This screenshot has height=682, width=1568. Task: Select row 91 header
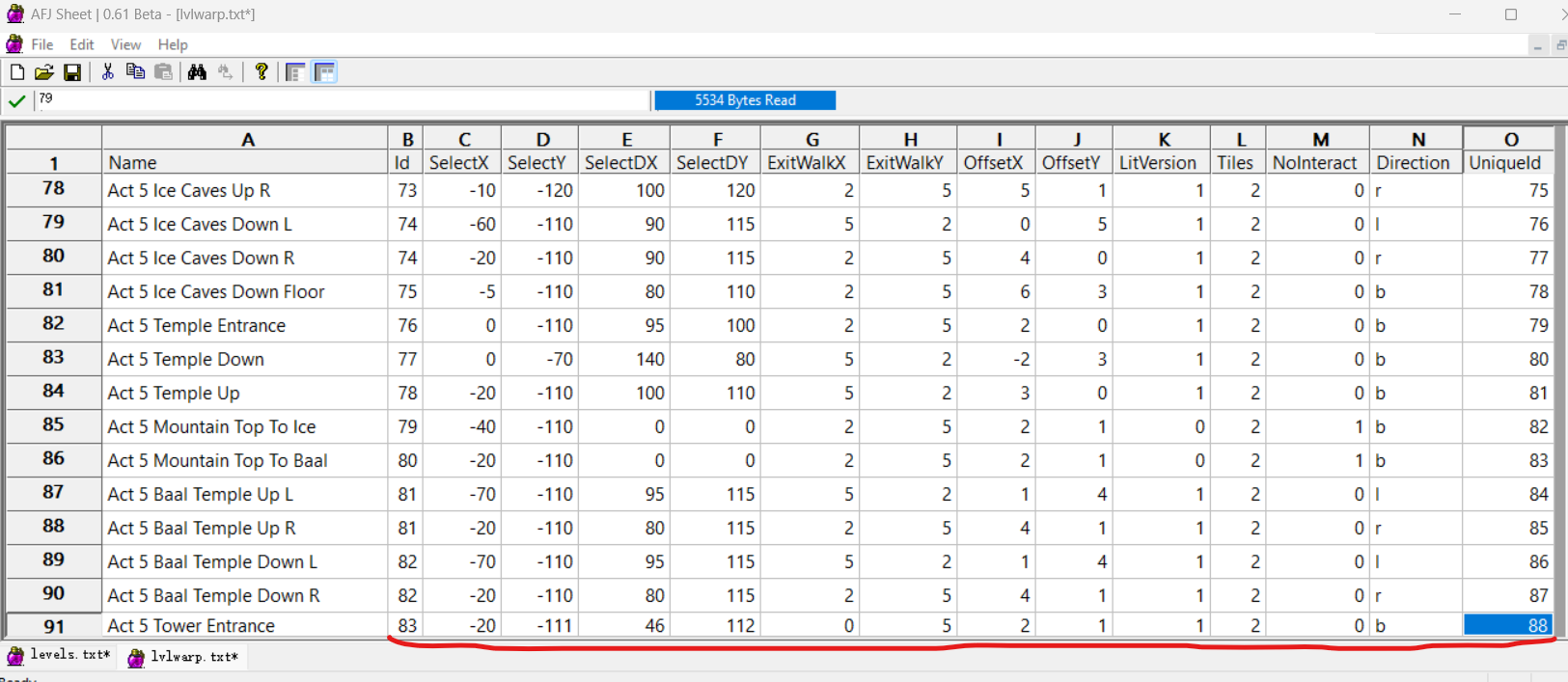coord(54,626)
